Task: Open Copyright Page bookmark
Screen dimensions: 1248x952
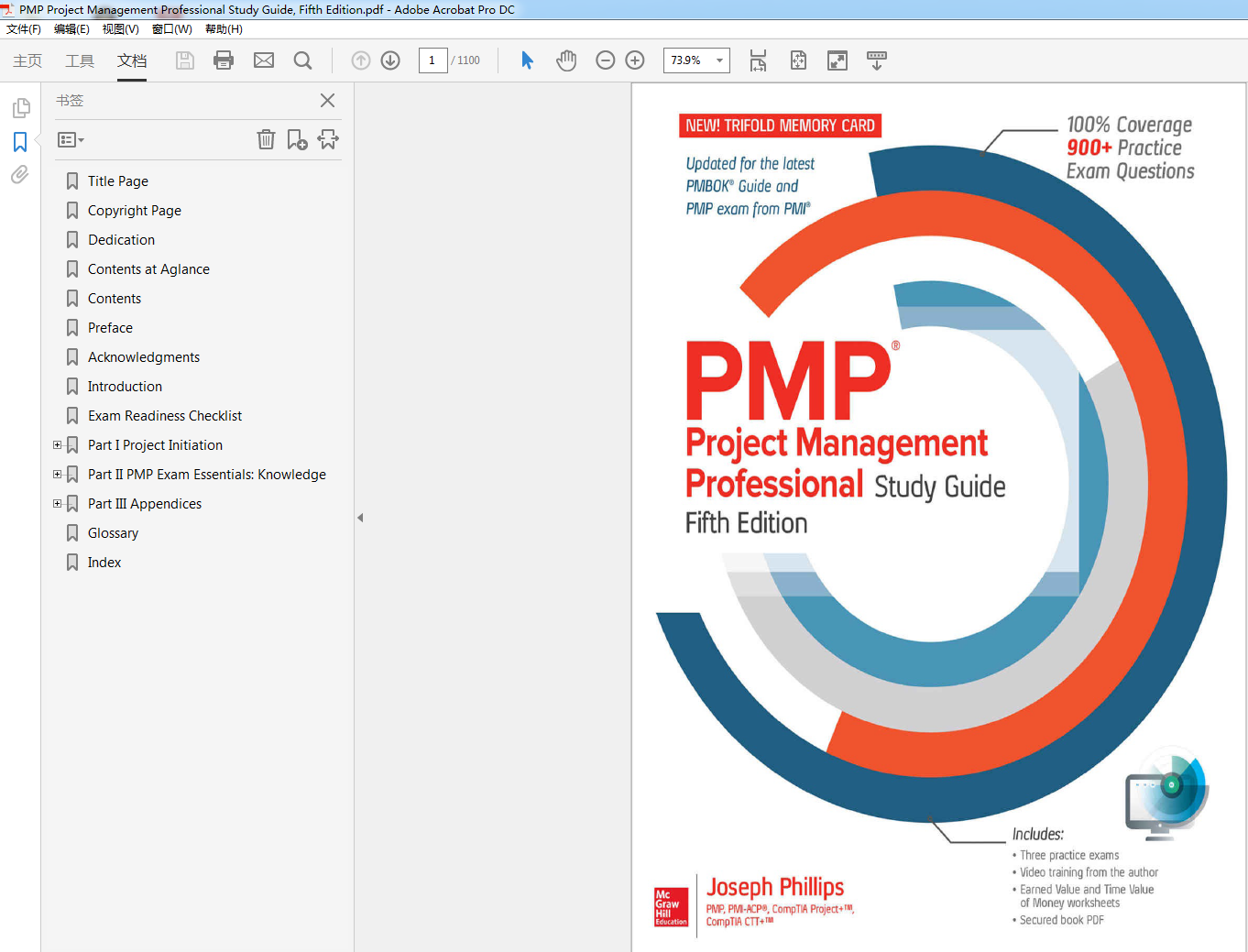Action: (135, 211)
